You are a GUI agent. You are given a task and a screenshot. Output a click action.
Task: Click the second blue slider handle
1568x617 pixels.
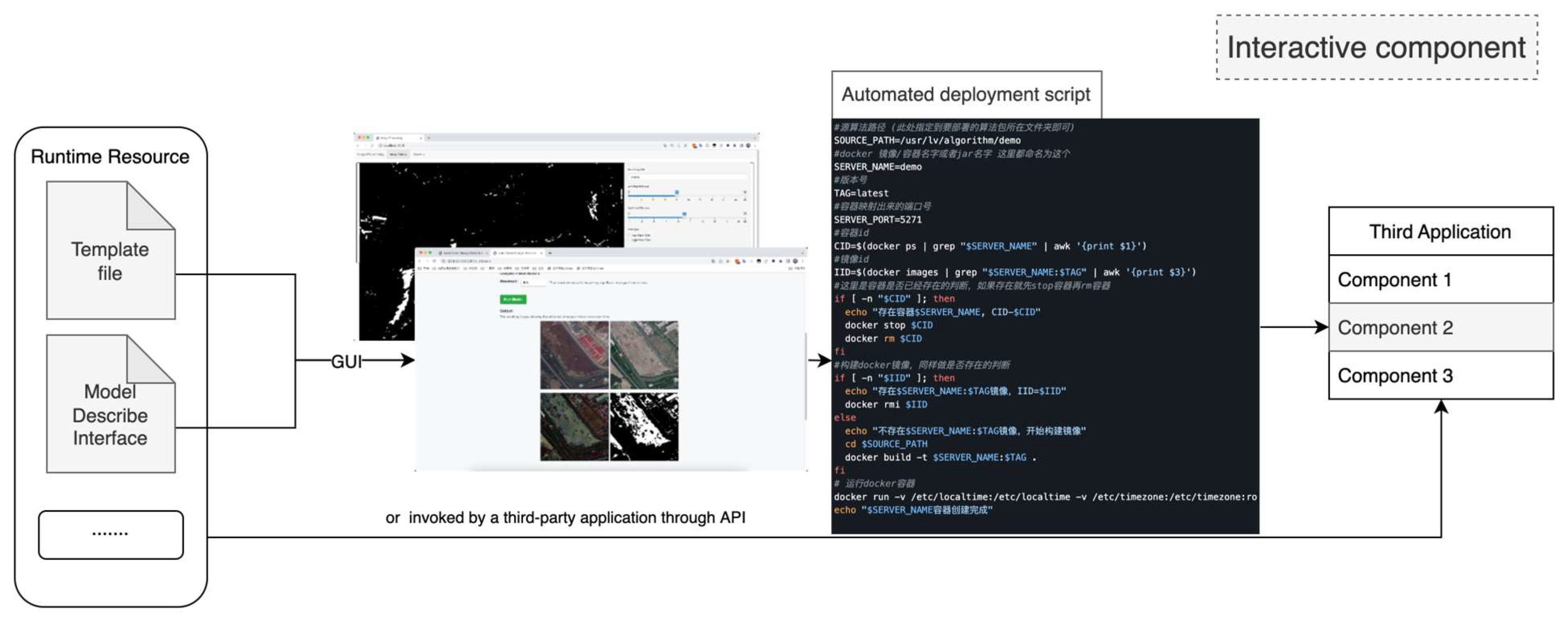point(684,214)
